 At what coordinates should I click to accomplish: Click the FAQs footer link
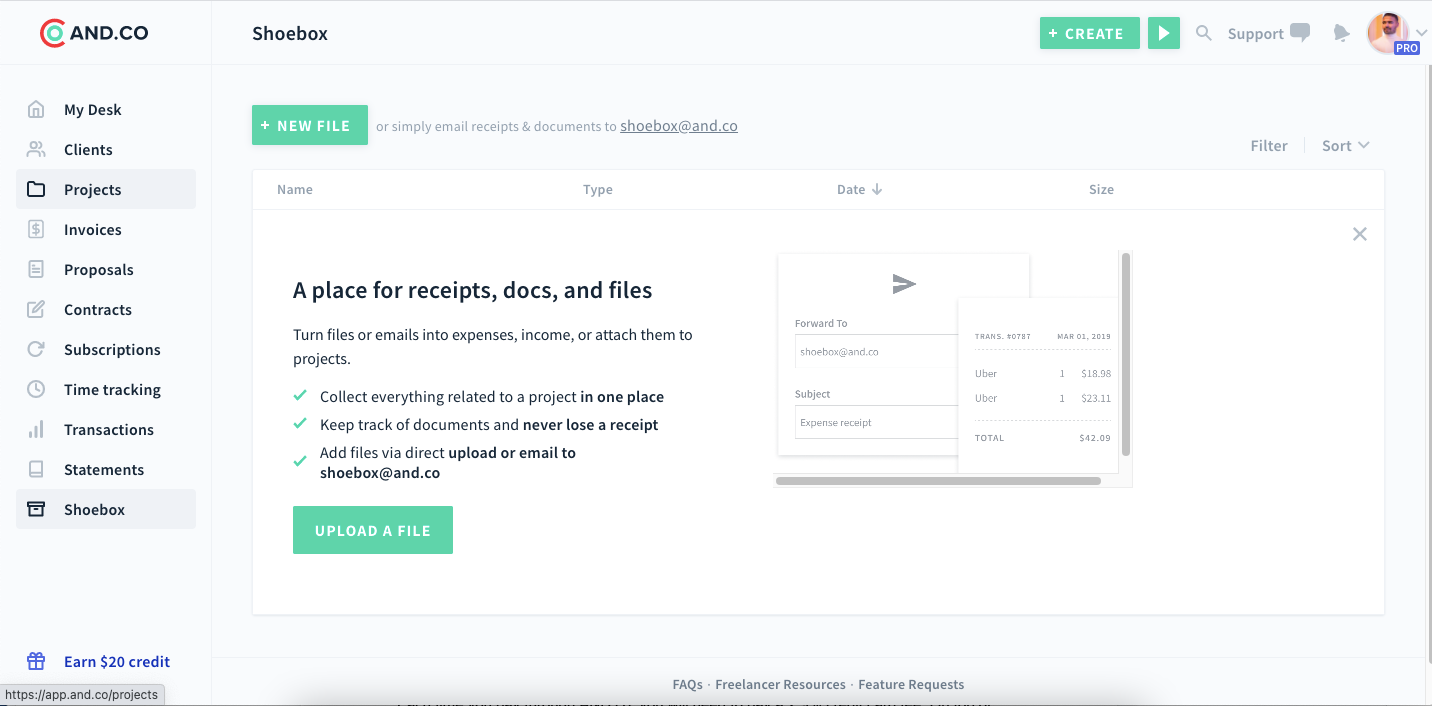click(x=687, y=684)
